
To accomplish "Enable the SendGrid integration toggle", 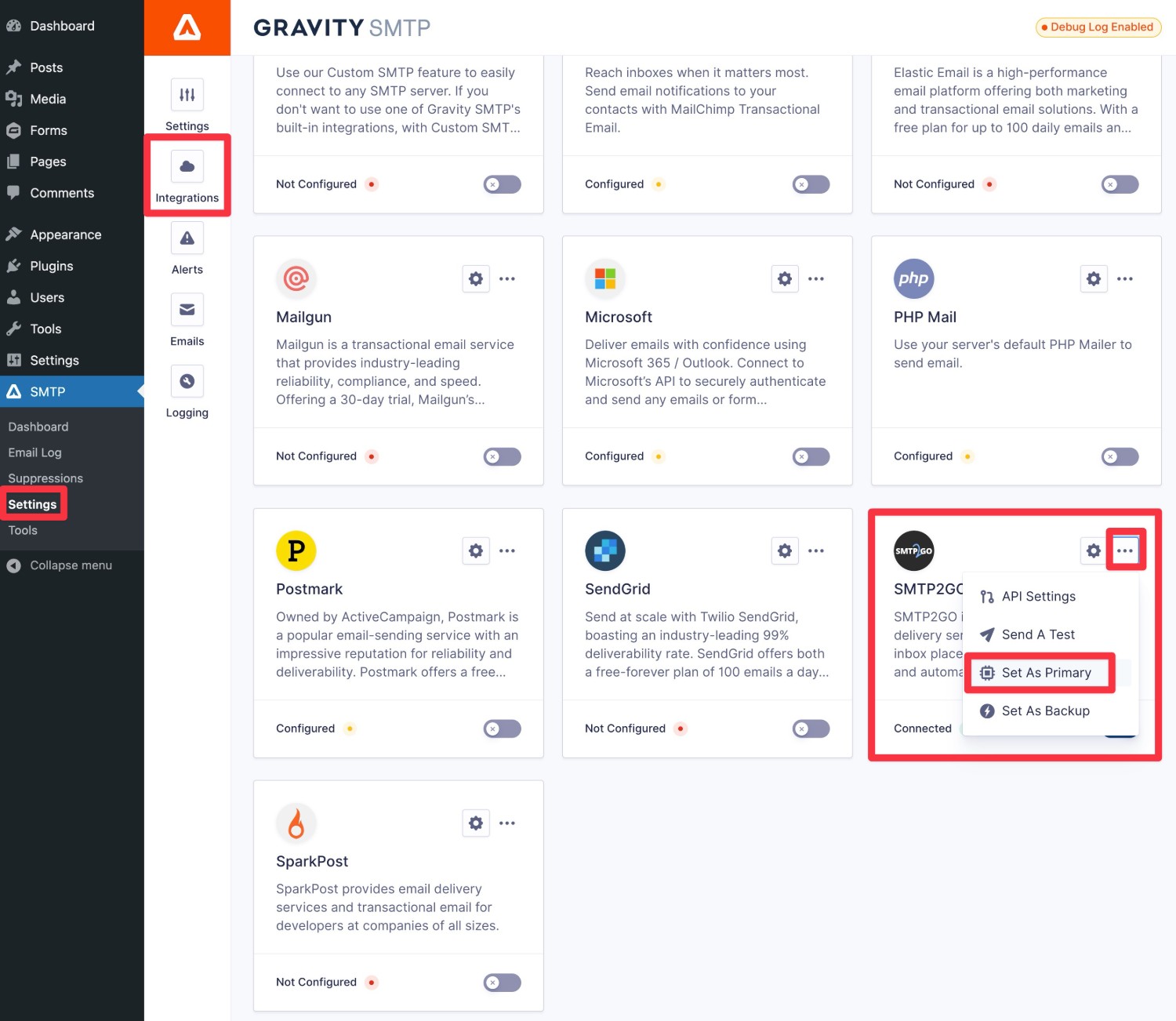I will 811,729.
